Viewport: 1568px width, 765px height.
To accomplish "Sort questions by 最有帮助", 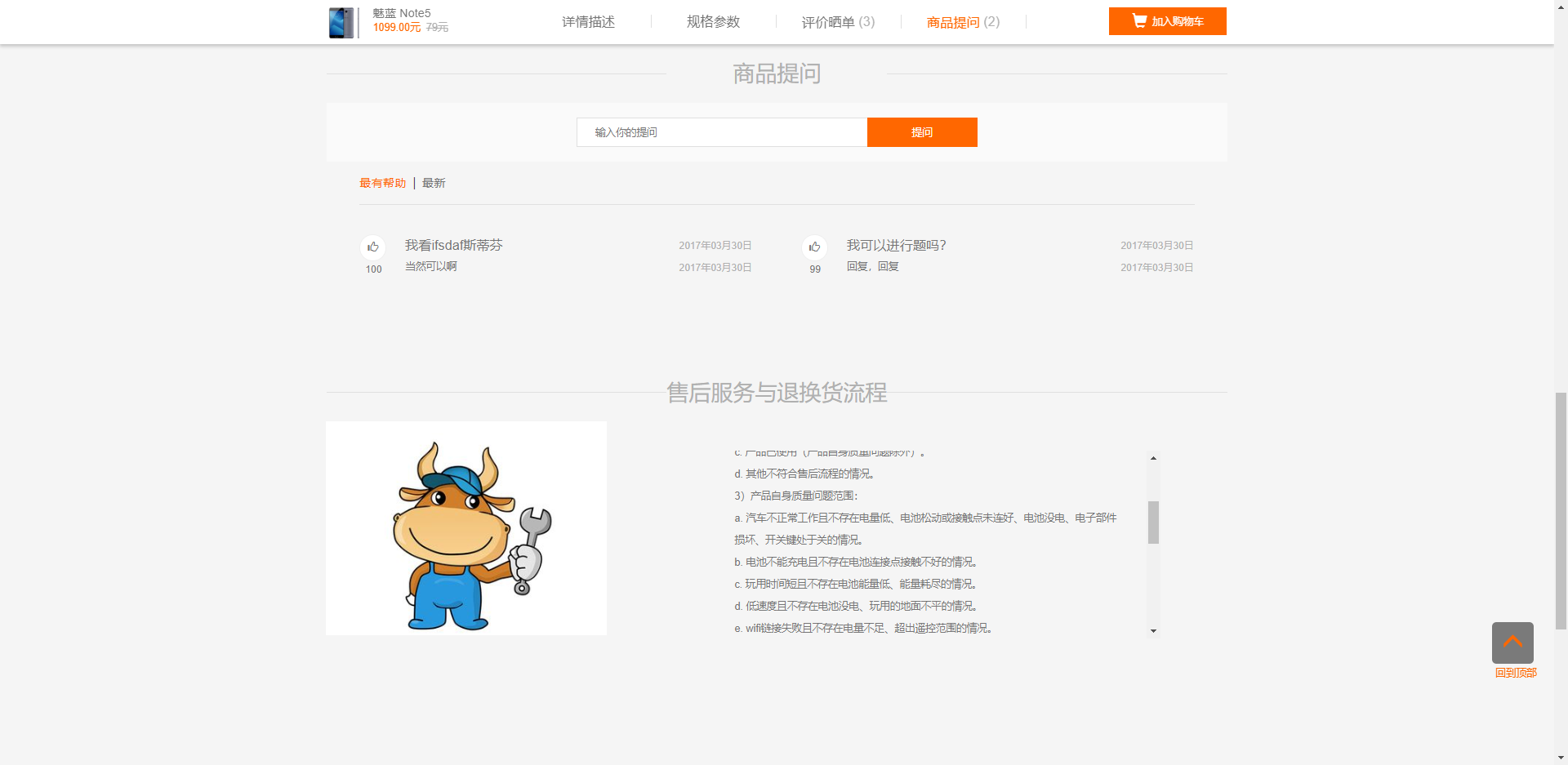I will 382,183.
